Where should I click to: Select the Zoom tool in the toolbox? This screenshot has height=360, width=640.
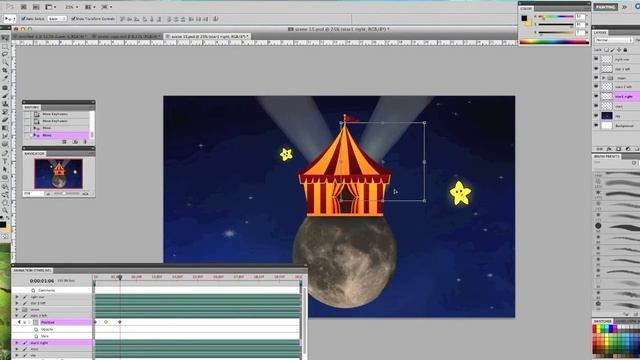pos(5,210)
